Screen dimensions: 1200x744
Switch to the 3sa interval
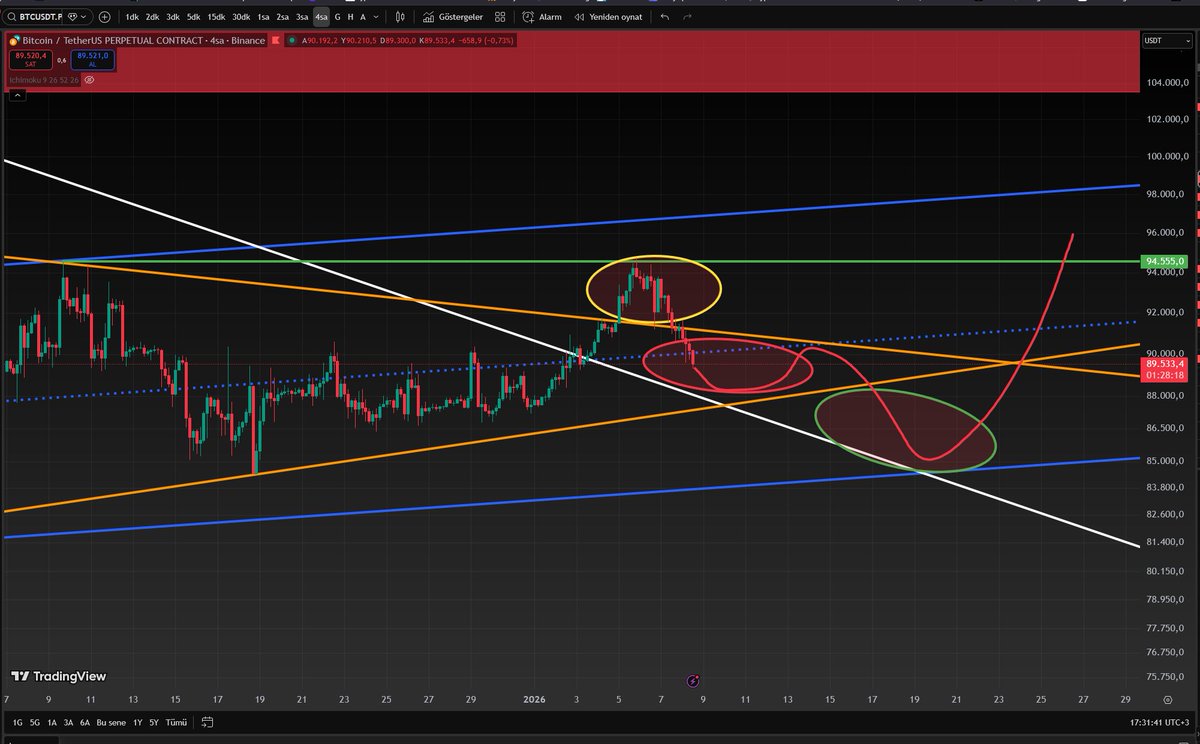pyautogui.click(x=302, y=17)
